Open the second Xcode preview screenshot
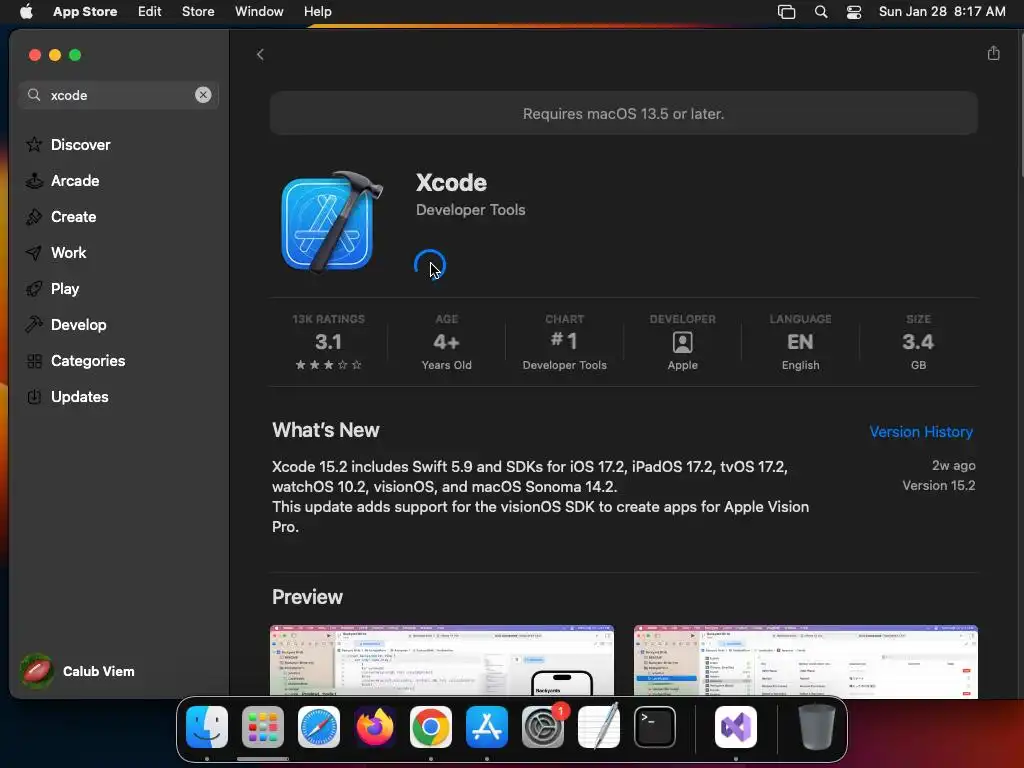Screen dimensions: 1024x768 (805, 661)
